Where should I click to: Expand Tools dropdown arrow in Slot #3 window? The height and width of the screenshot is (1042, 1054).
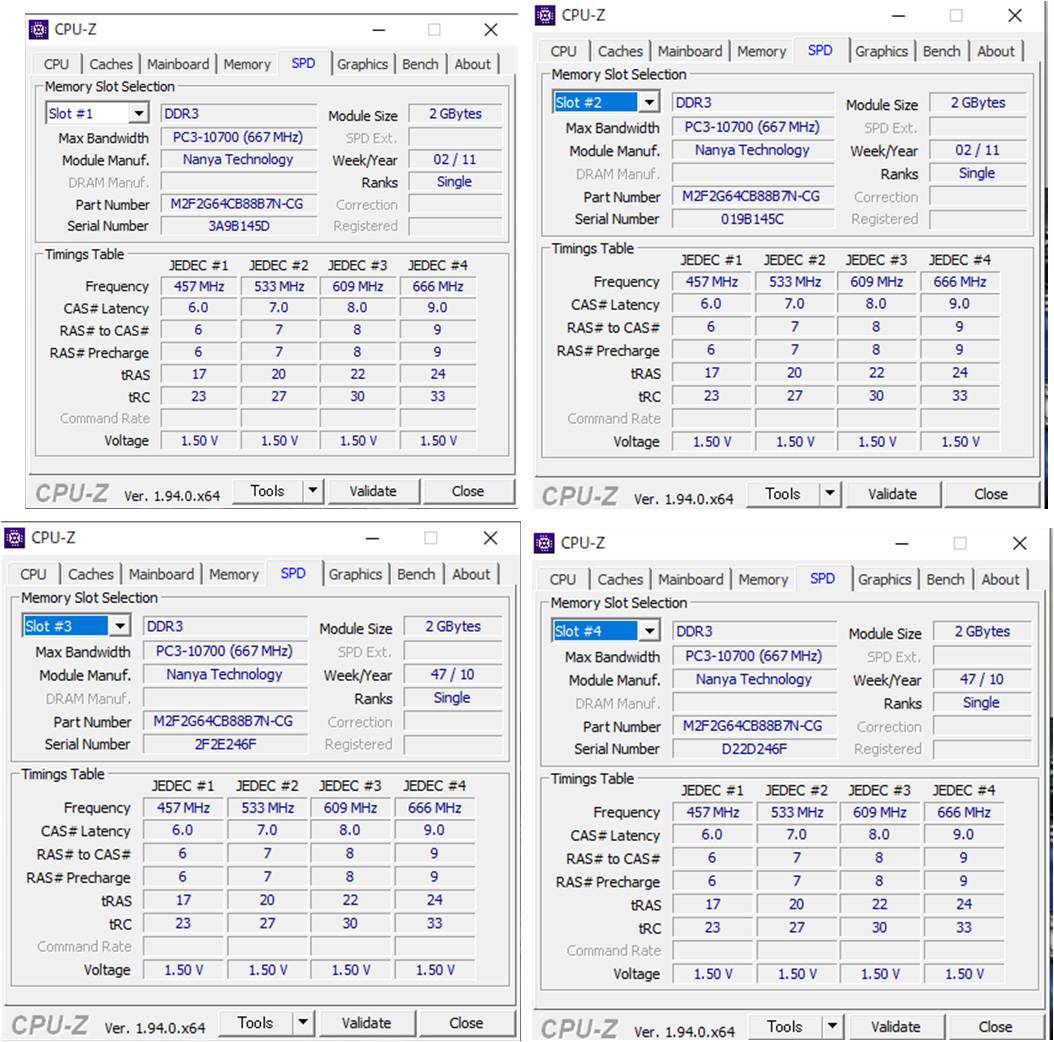[x=303, y=1023]
